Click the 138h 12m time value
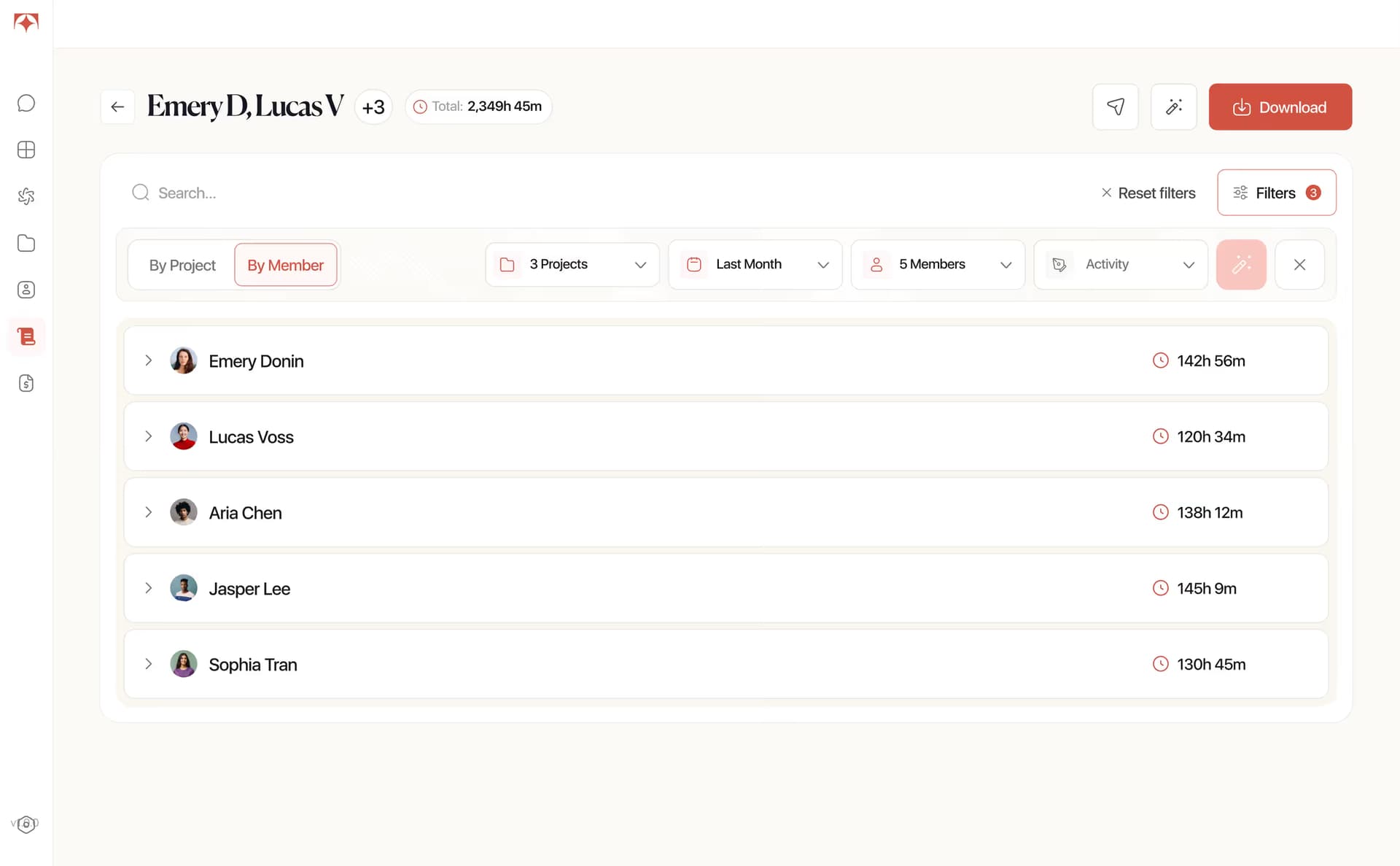 coord(1210,513)
